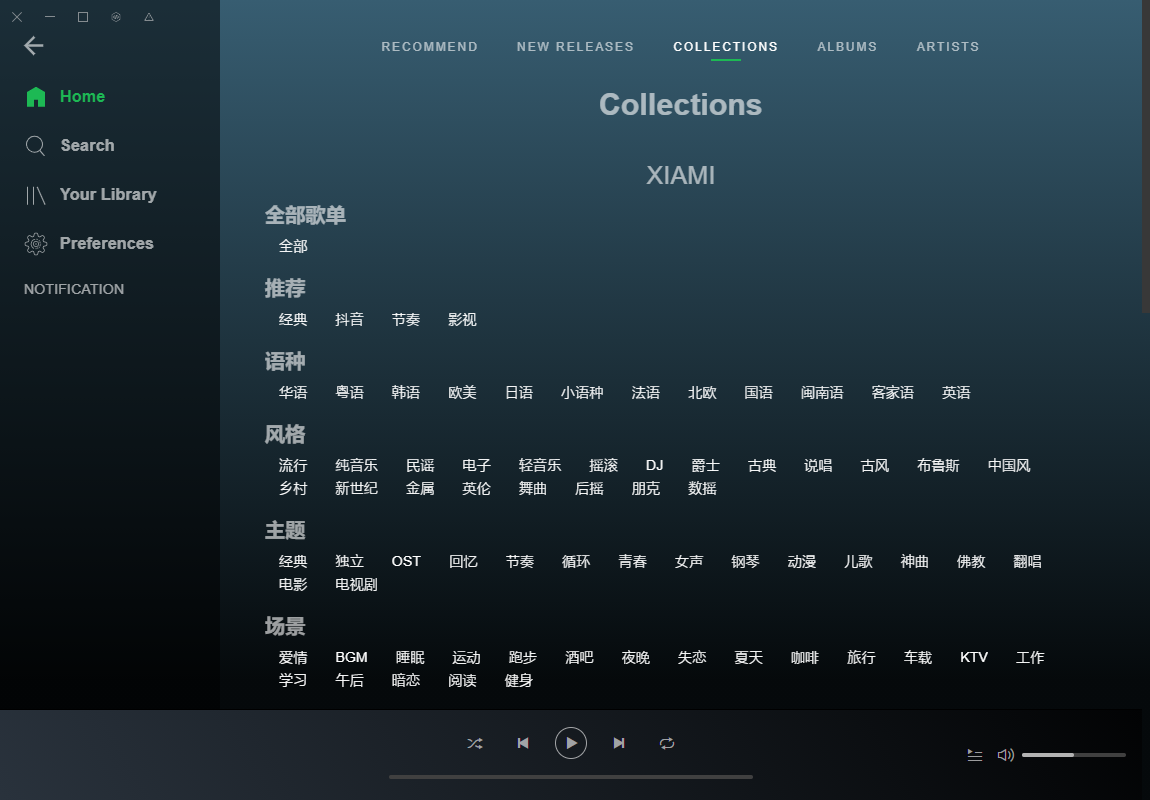This screenshot has width=1150, height=800.
Task: Start playback with the play button
Action: point(571,744)
